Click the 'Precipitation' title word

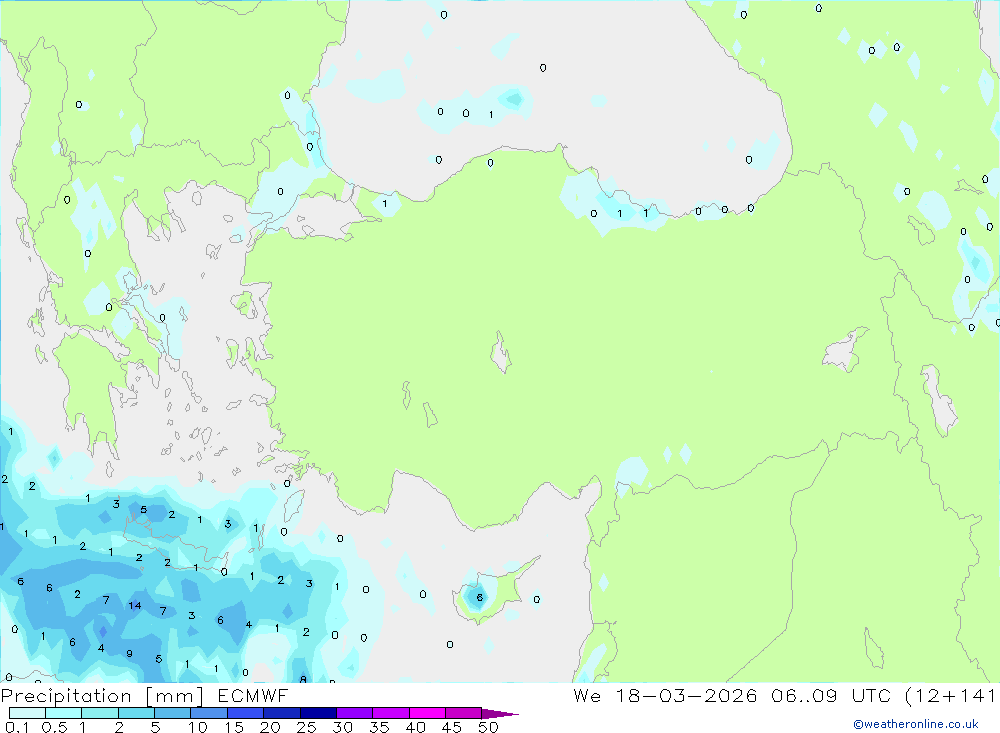click(x=66, y=695)
